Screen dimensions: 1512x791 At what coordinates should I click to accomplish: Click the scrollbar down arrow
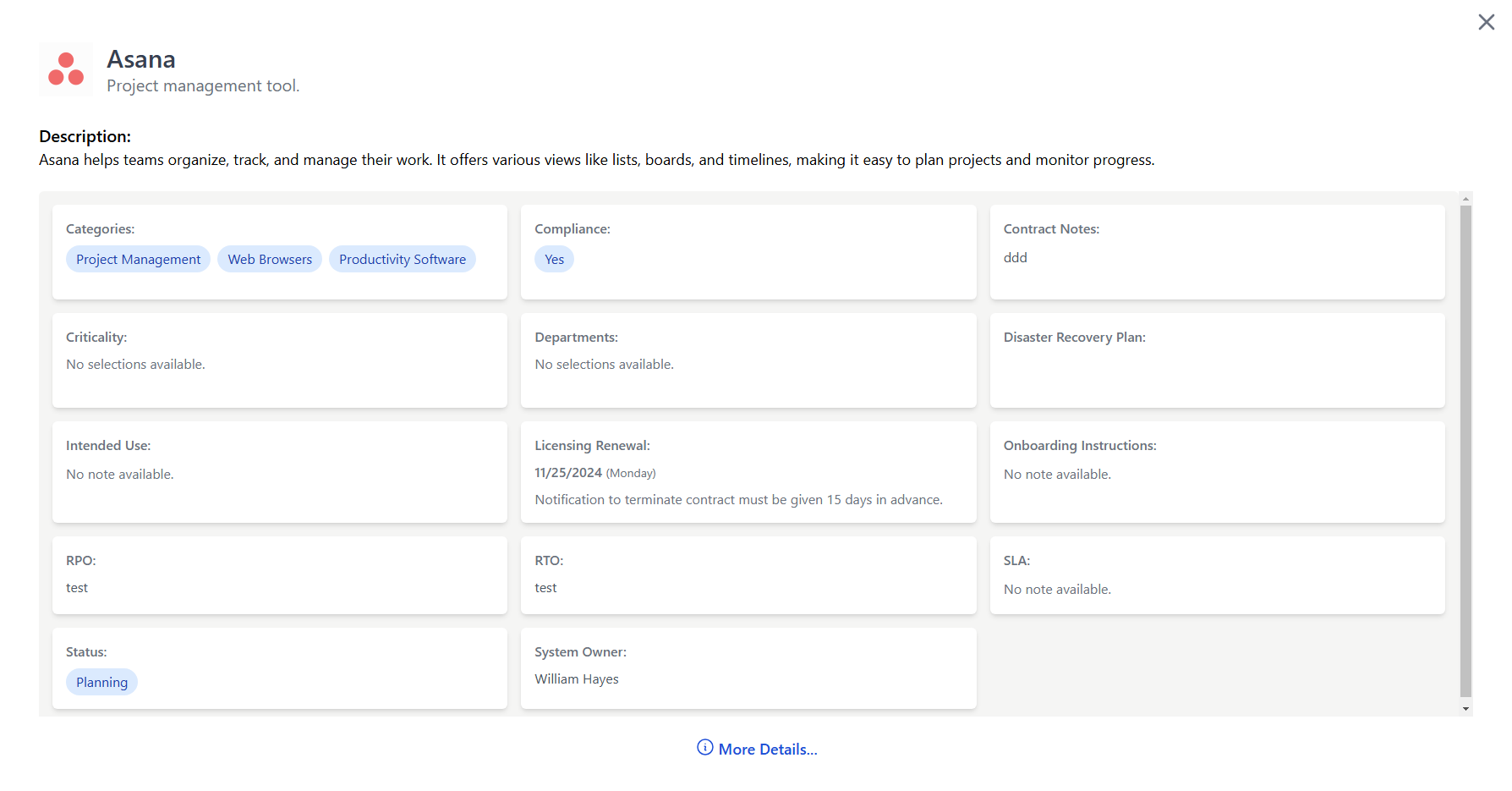(1465, 709)
